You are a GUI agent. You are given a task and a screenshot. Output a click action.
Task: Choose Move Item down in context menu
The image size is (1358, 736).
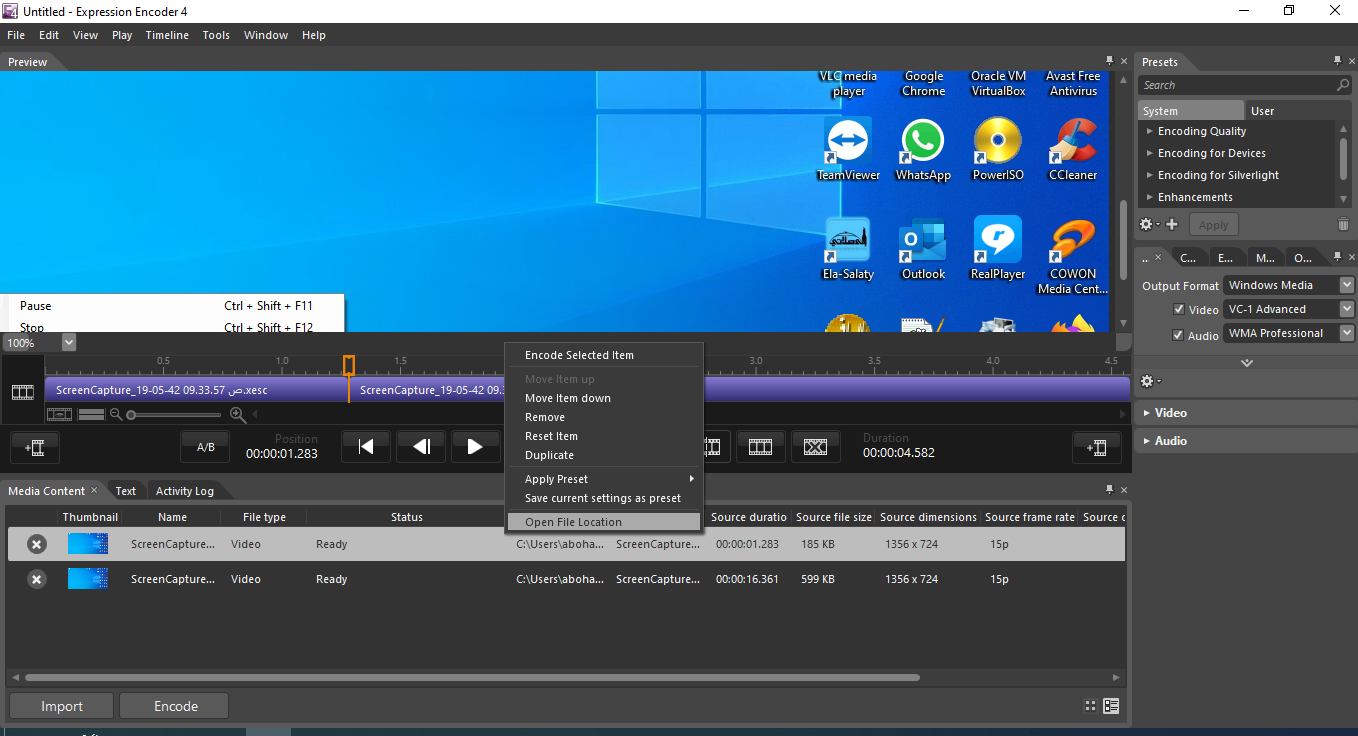click(604, 398)
